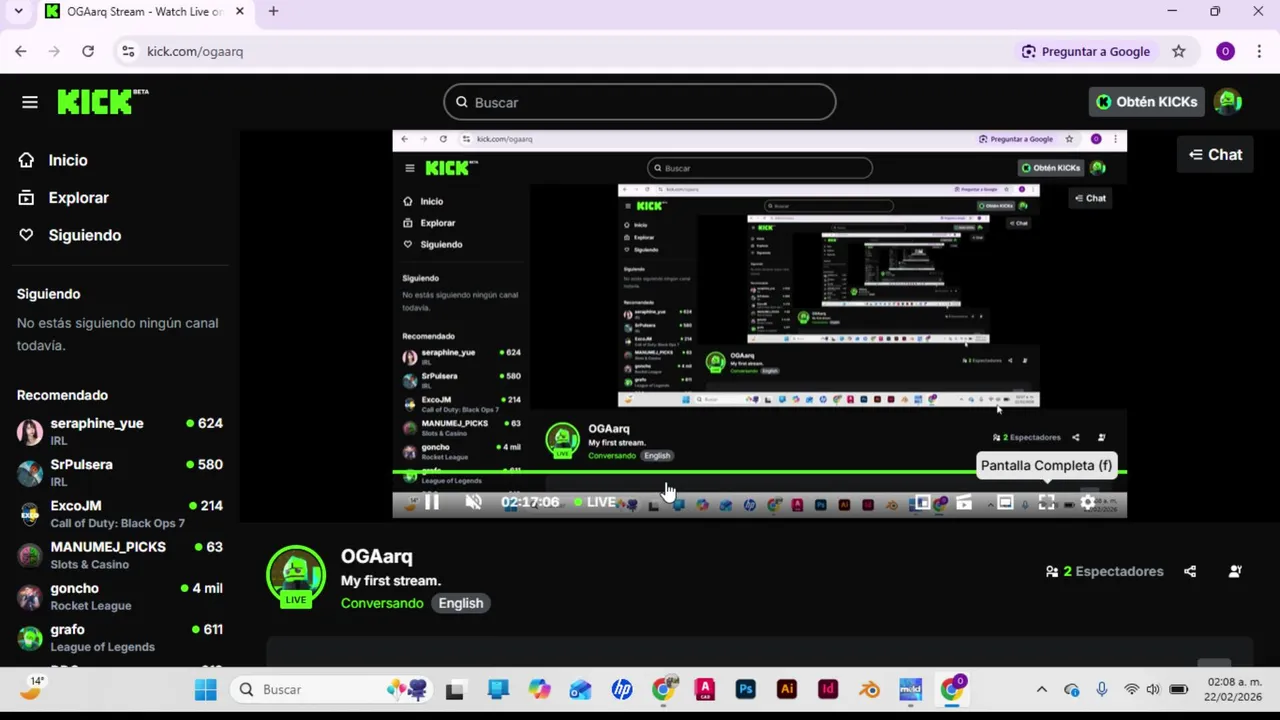Unmute the stream audio
This screenshot has height=720, width=1280.
474,502
